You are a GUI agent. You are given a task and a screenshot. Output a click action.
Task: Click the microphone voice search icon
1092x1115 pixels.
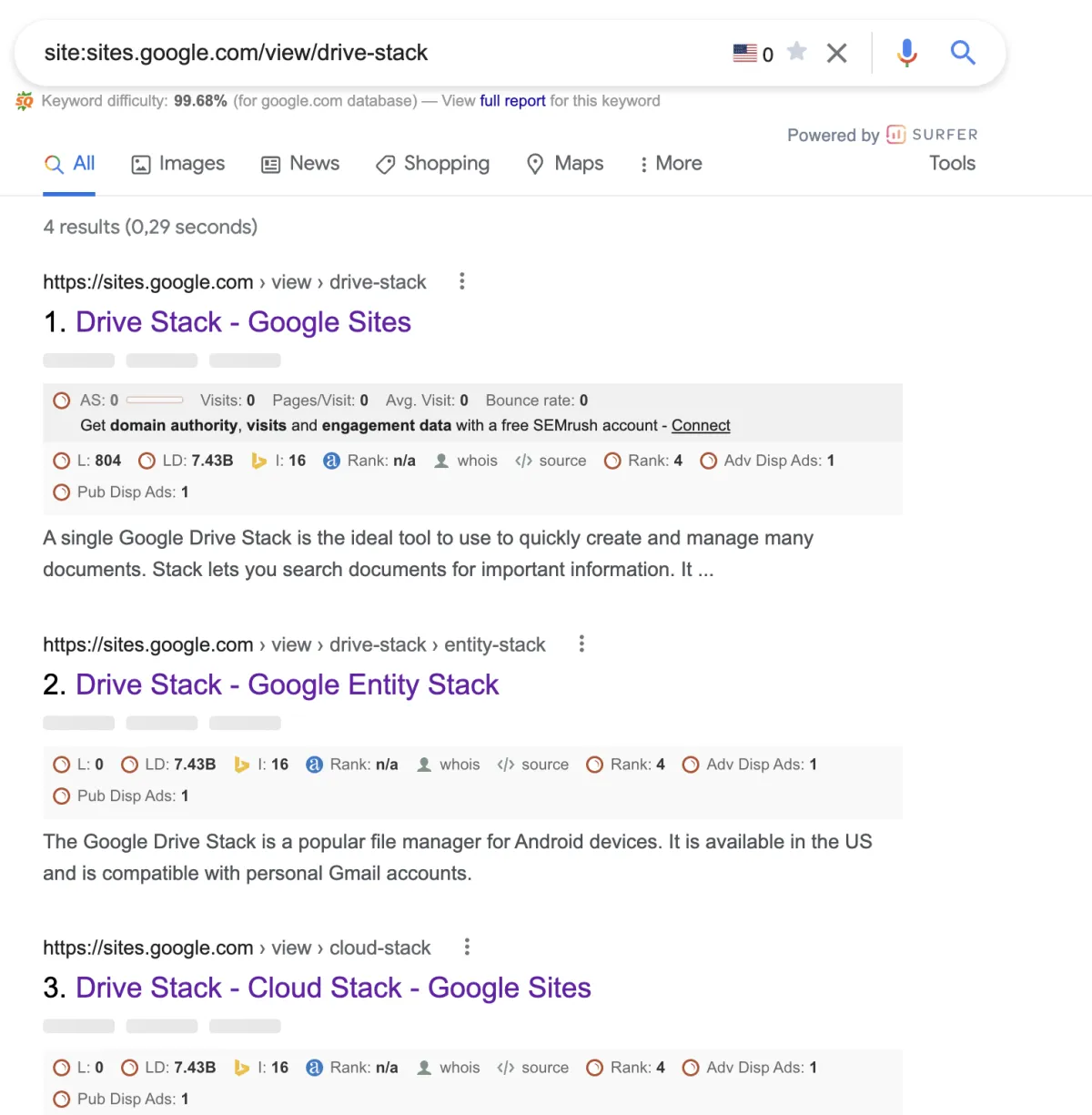pyautogui.click(x=906, y=53)
